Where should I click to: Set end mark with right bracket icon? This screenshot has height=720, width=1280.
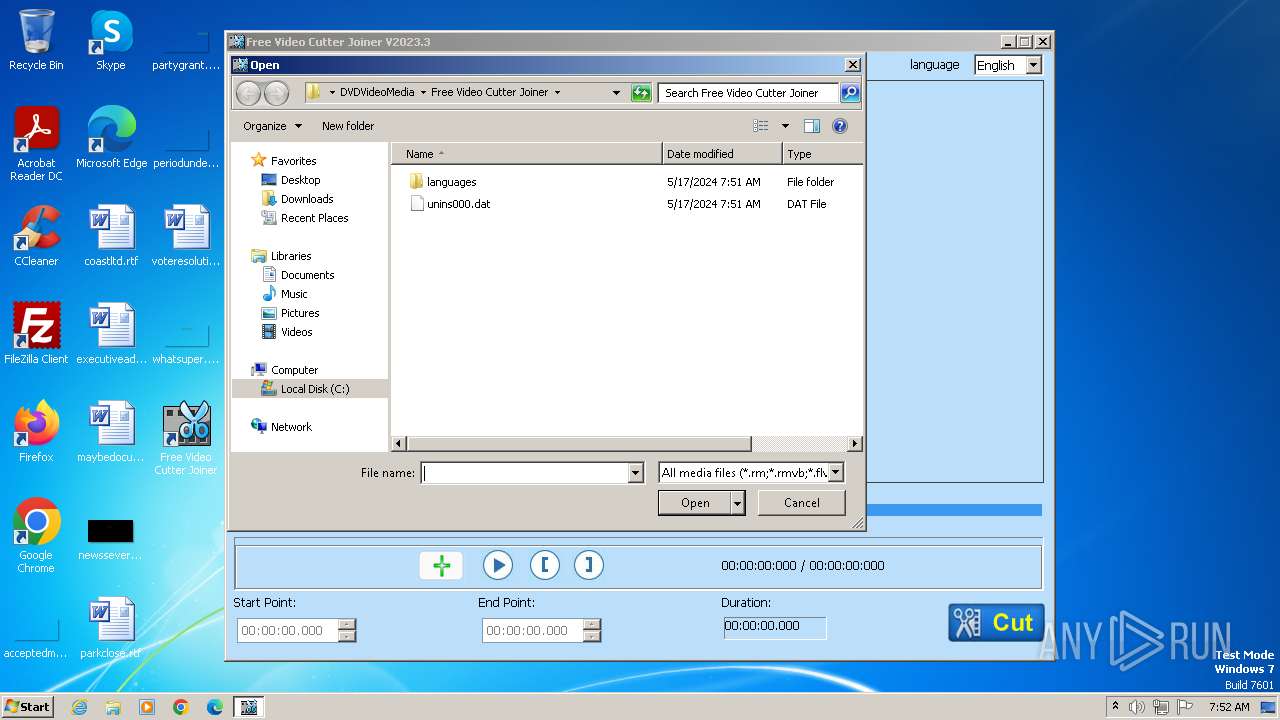tap(589, 565)
